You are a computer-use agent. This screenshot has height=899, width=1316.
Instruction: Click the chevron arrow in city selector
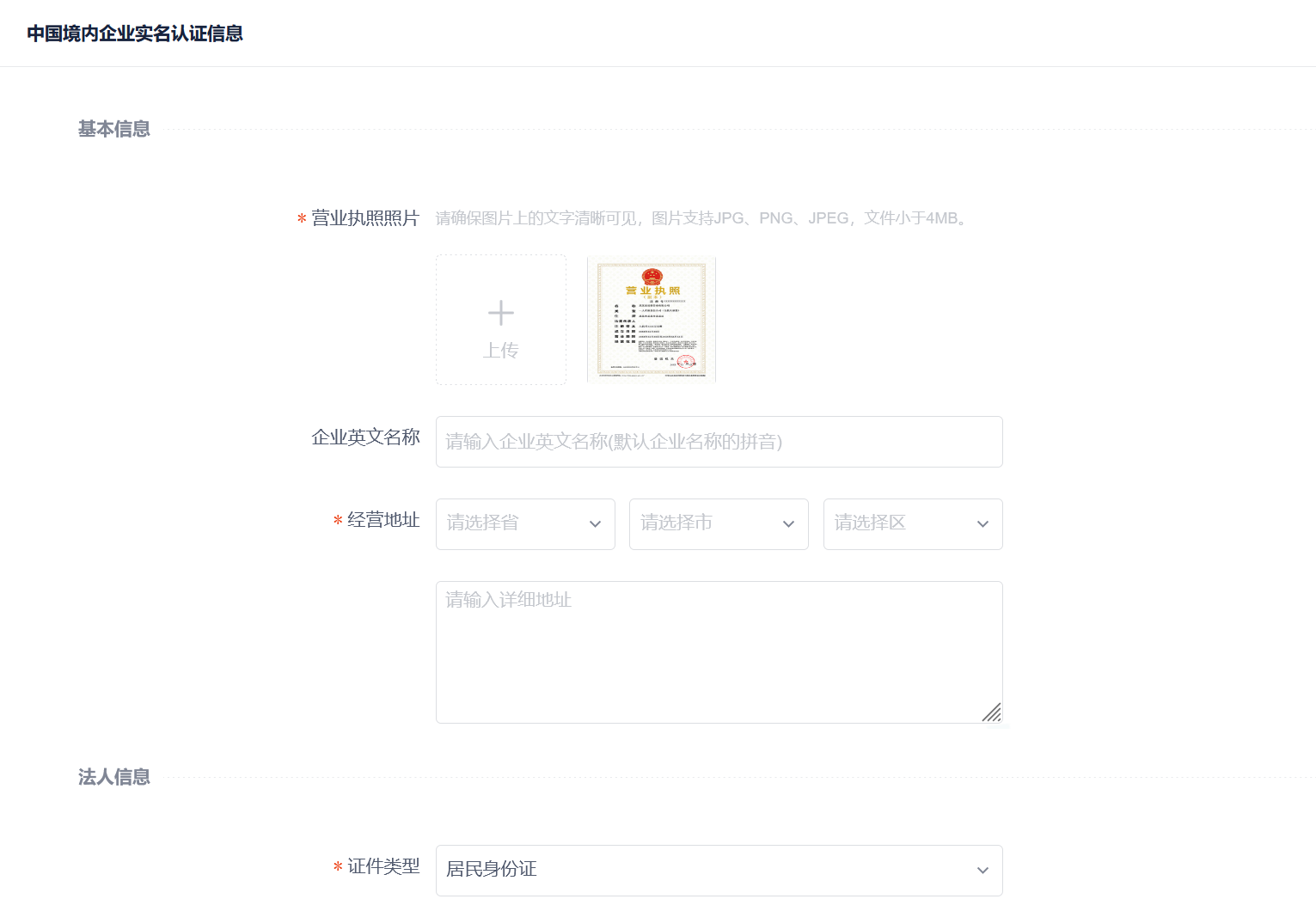coord(788,524)
